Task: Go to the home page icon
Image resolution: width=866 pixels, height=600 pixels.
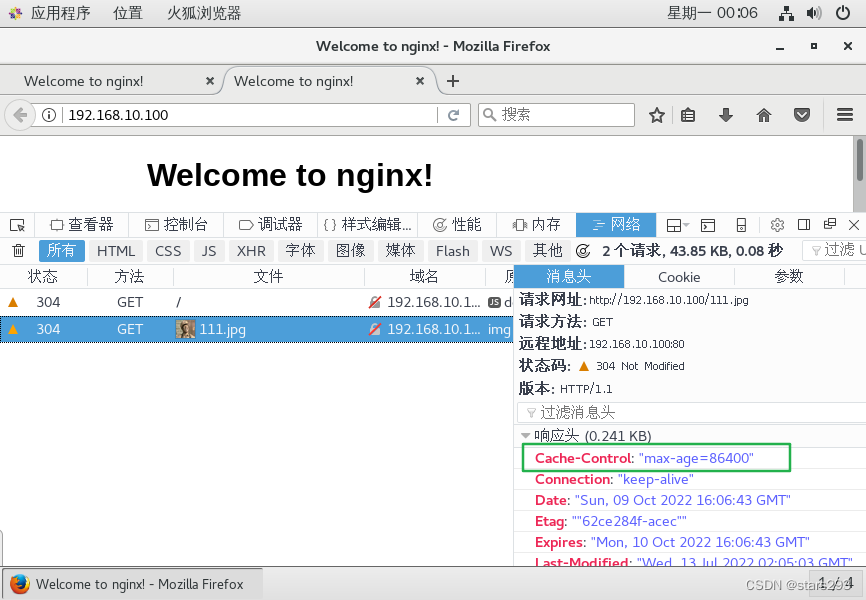Action: (x=764, y=115)
